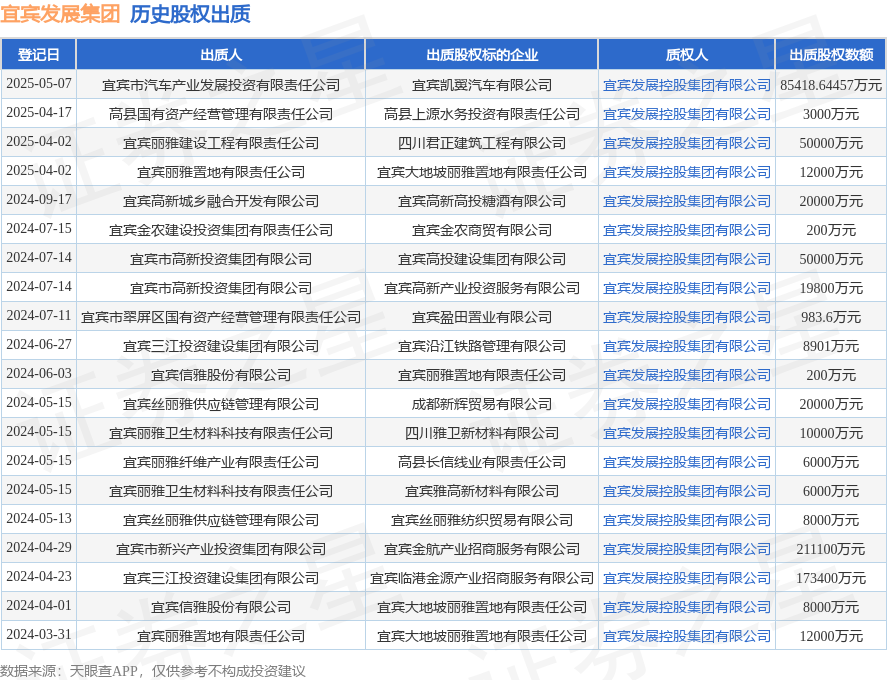The height and width of the screenshot is (680, 887).
Task: Select company 高县上源水务投资有限责任公司
Action: (482, 114)
